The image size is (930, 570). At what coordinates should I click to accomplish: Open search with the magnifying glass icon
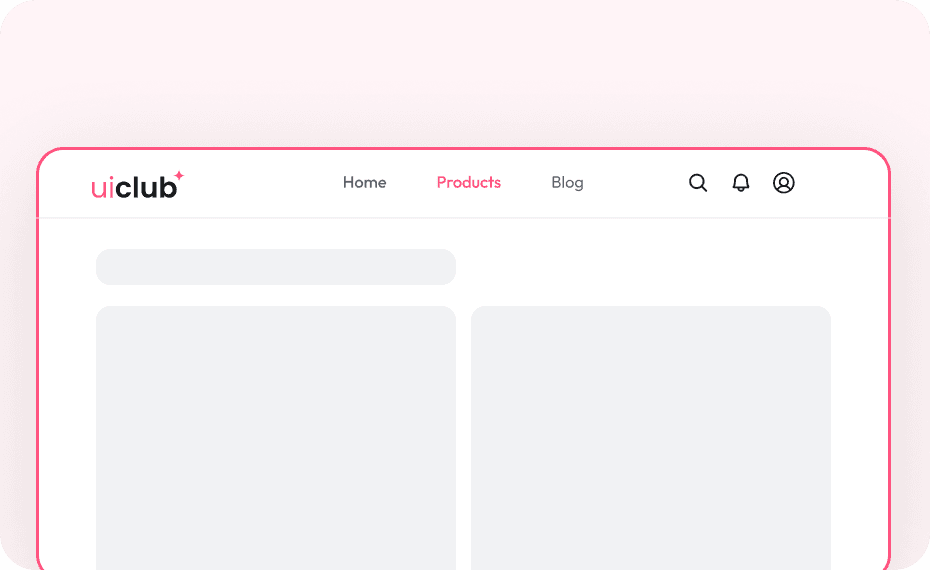pyautogui.click(x=698, y=183)
